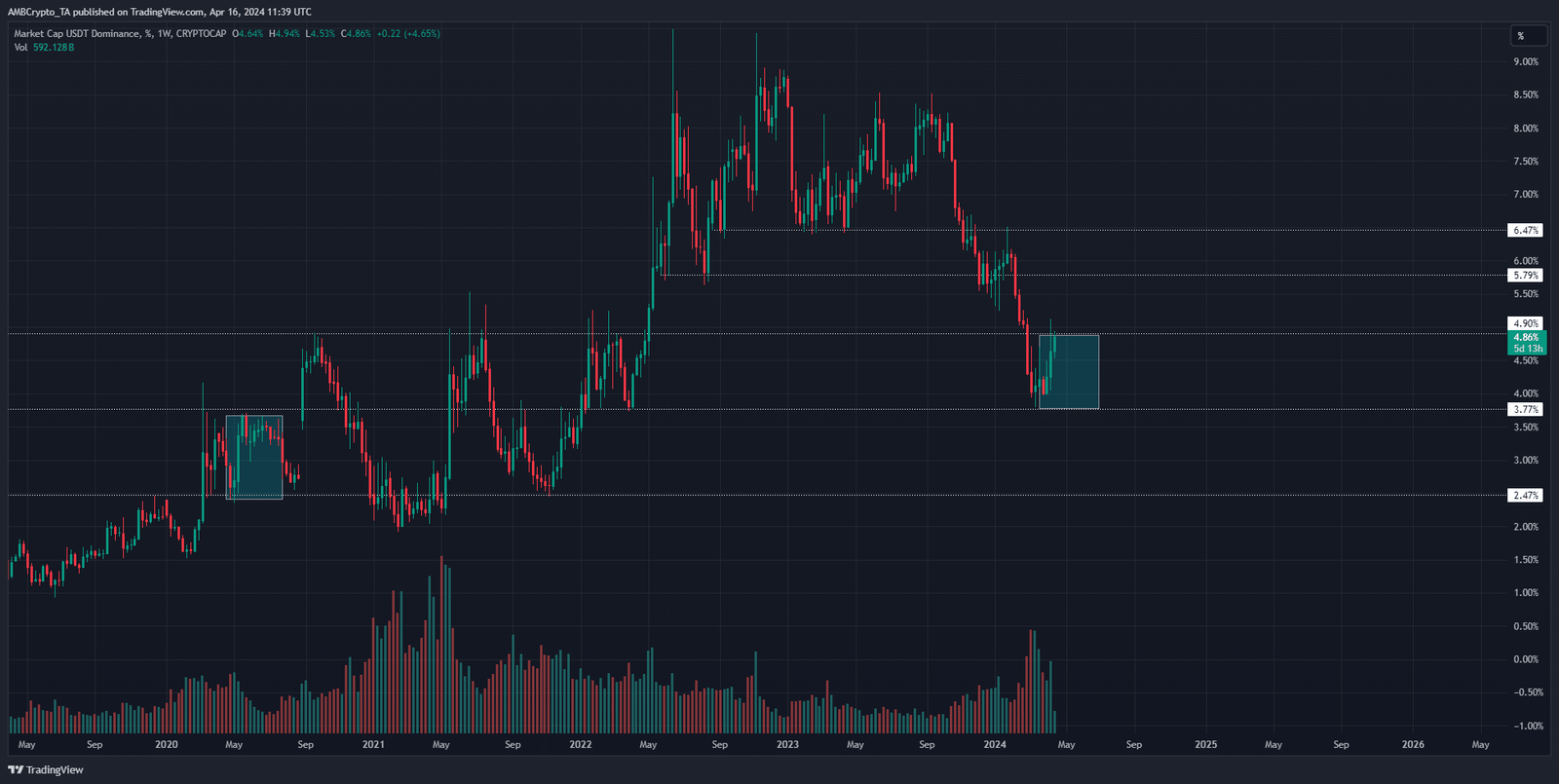Click the 1.50% tick on price axis

(x=1526, y=560)
